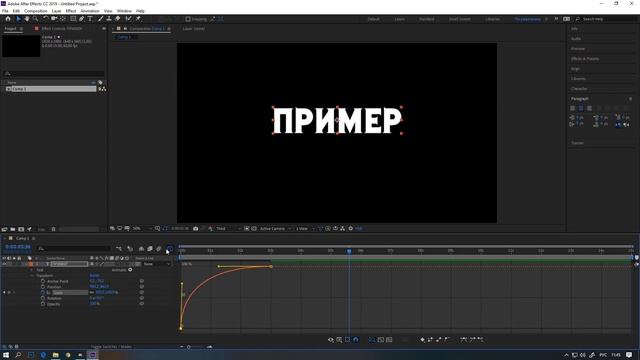Toggle the Anchor Point stopwatch

(x=43, y=281)
